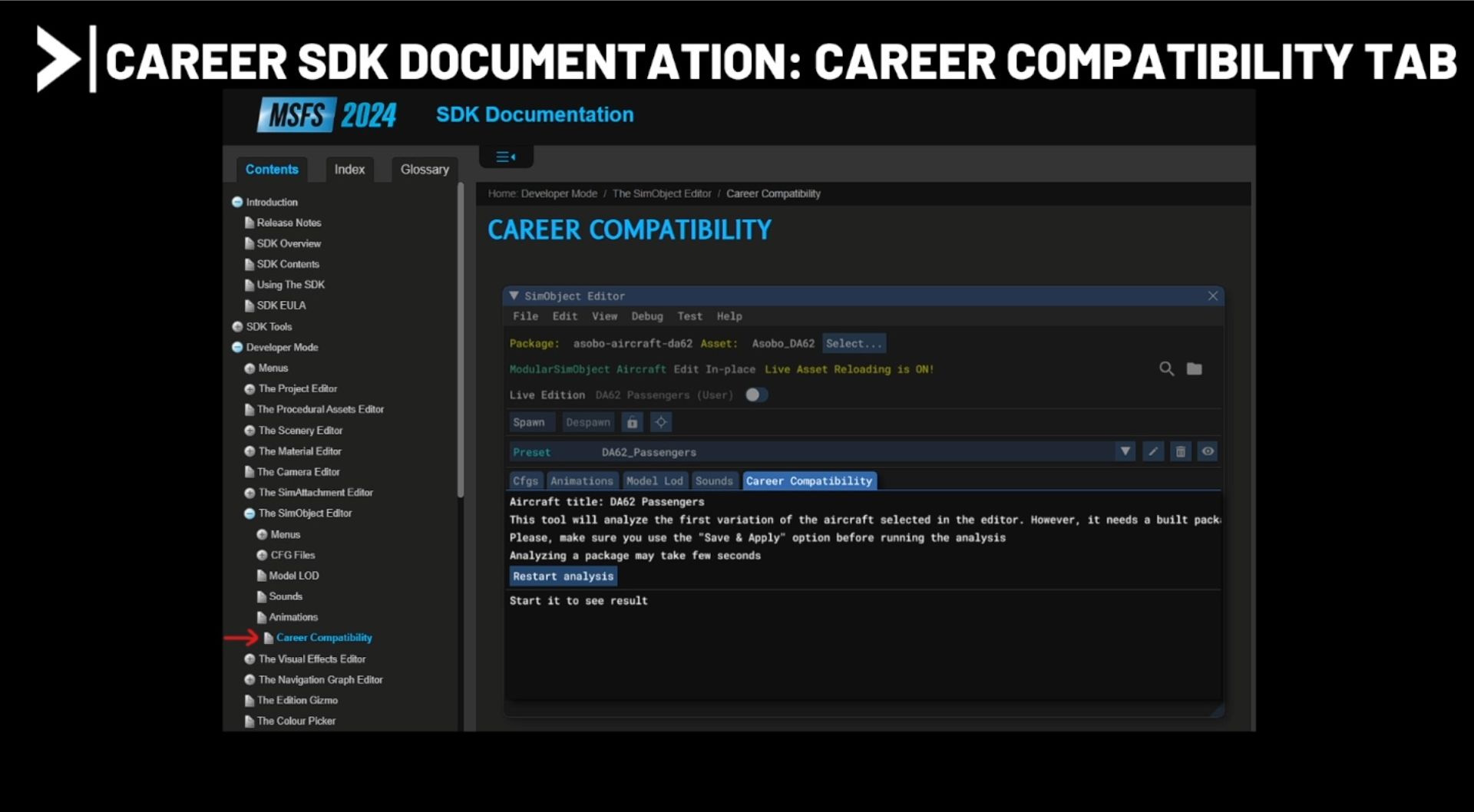Click the Home breadcrumb link
This screenshot has width=1474, height=812.
pyautogui.click(x=503, y=193)
